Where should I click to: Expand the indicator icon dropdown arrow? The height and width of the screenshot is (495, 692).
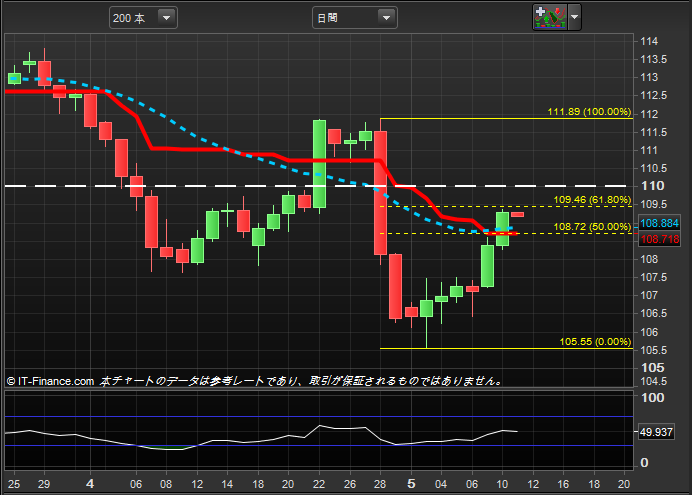click(574, 17)
